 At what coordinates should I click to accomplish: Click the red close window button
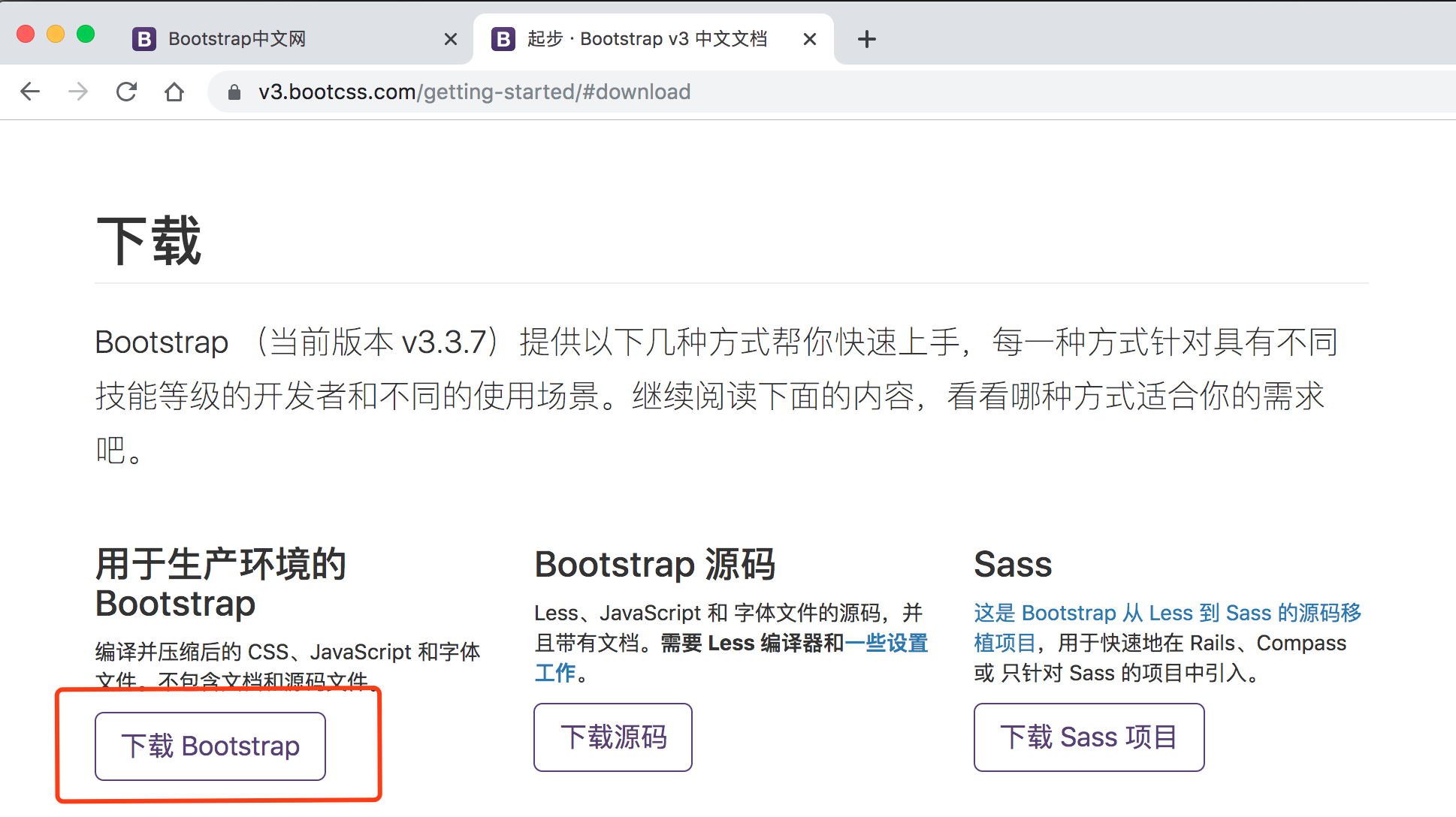26,34
